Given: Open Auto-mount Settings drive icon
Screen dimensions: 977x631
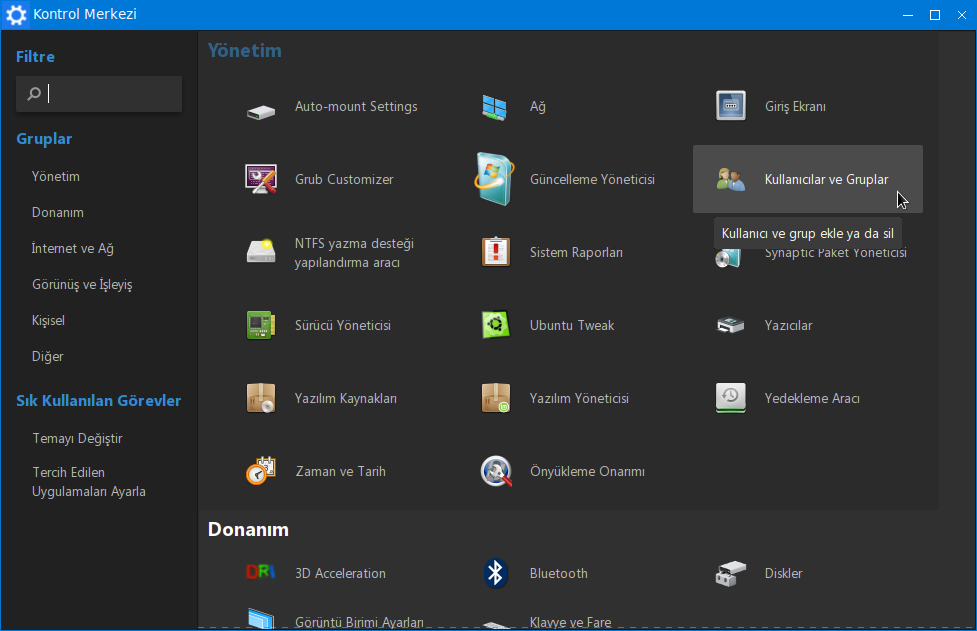Looking at the screenshot, I should tap(260, 112).
